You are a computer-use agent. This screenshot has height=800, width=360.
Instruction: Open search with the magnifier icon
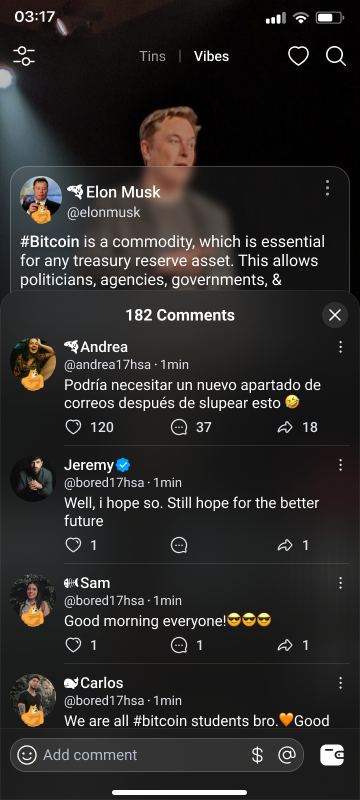point(336,56)
